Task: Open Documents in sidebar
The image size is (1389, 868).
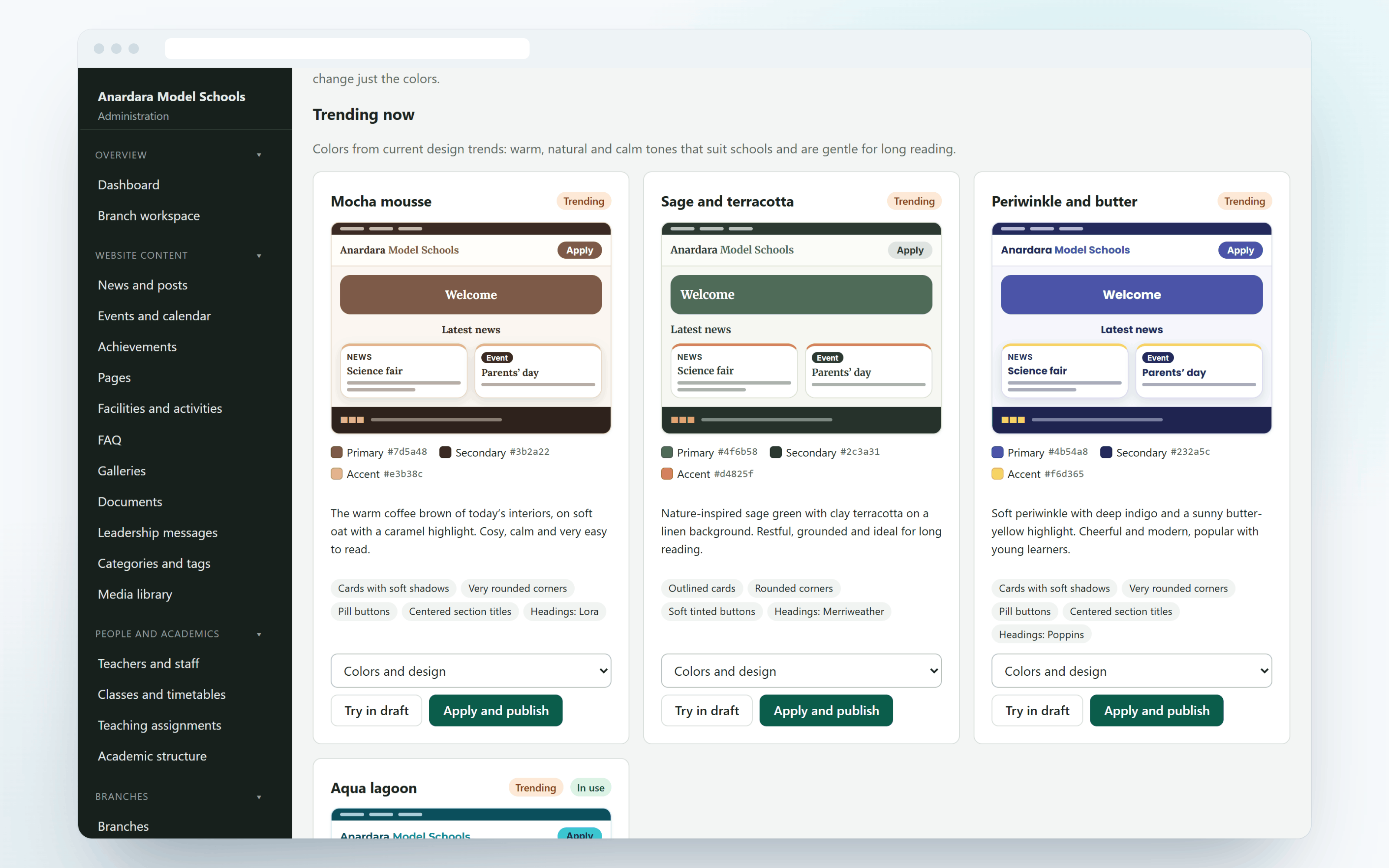Action: coord(130,502)
